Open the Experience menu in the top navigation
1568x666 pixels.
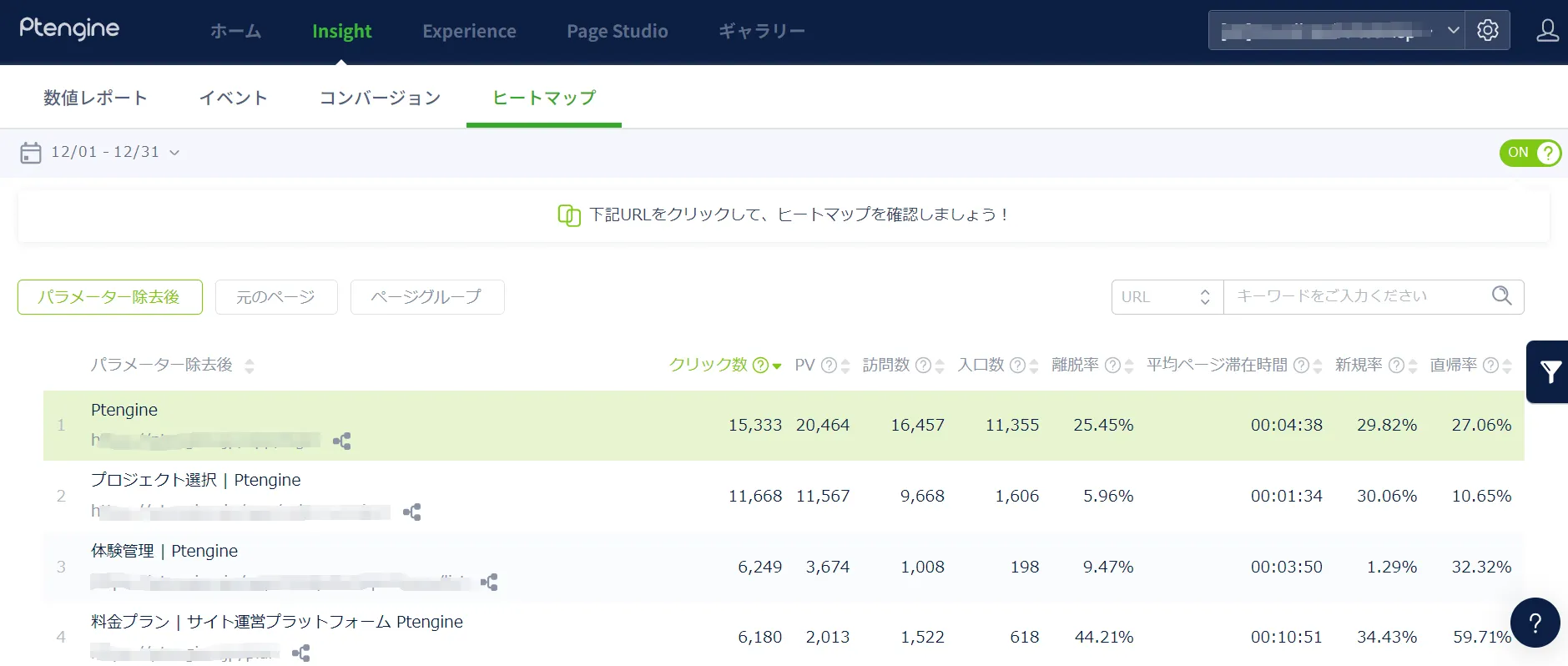point(469,31)
